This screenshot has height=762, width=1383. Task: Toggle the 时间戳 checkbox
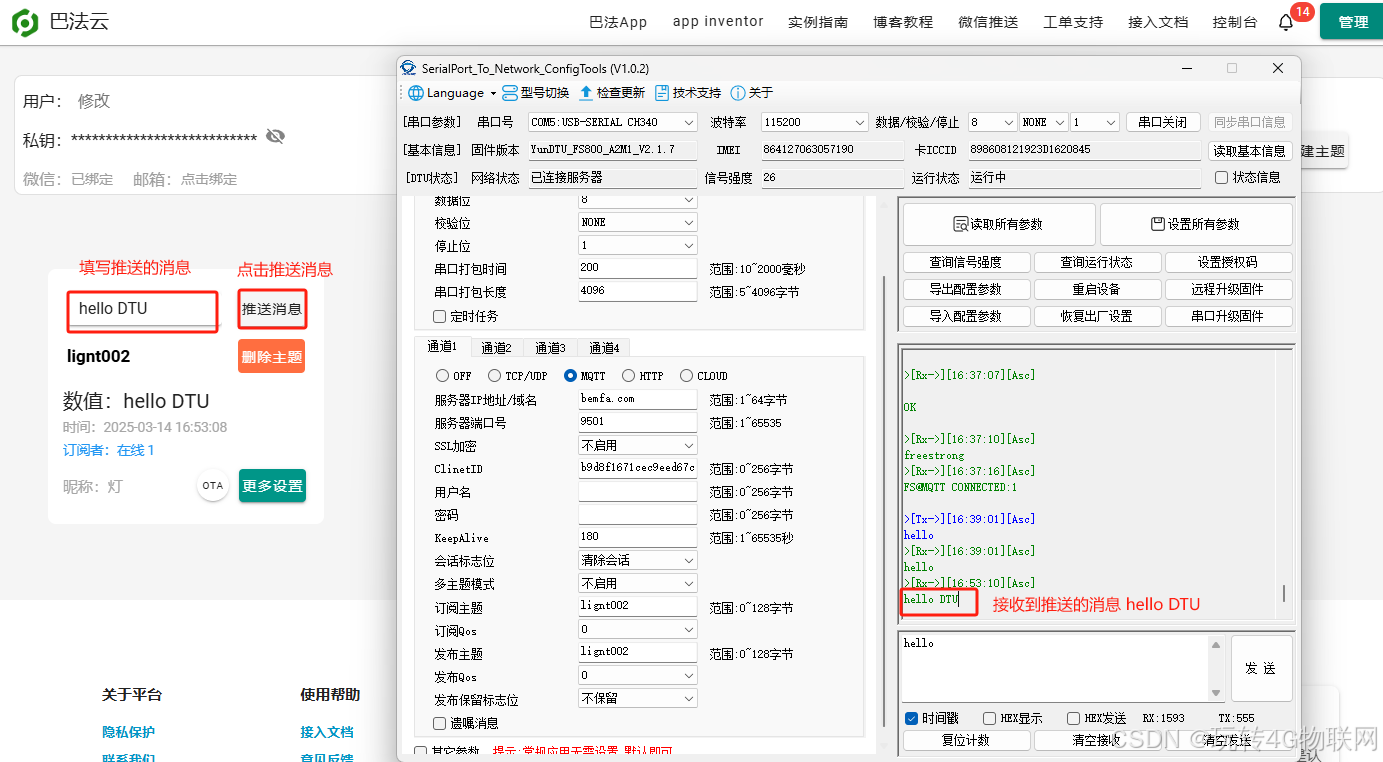coord(911,718)
